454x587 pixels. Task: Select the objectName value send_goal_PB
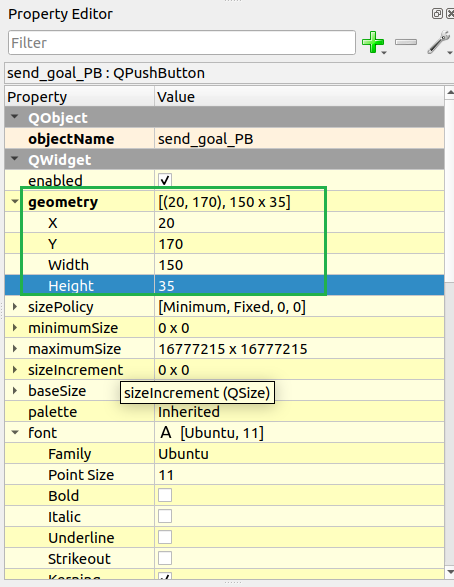205,139
